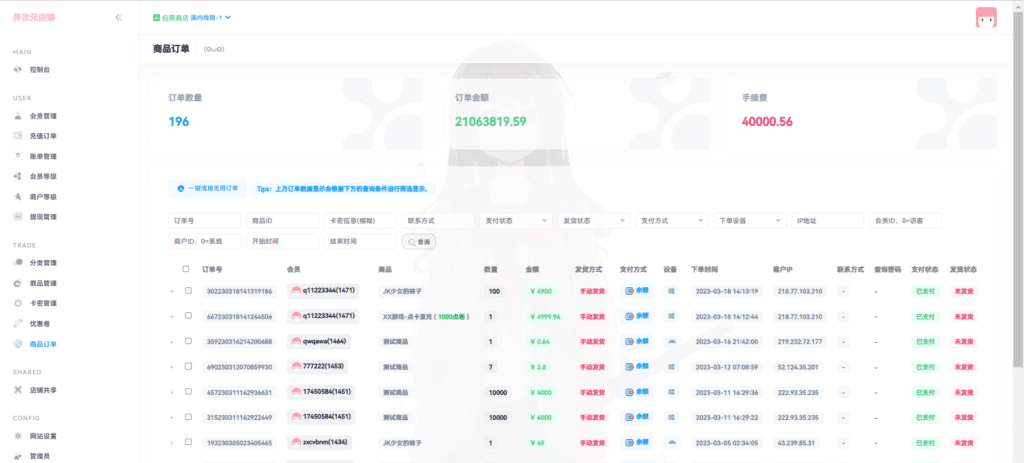Open 优惠卷 coupons in sidebar
This screenshot has height=463, width=1024.
[40, 323]
